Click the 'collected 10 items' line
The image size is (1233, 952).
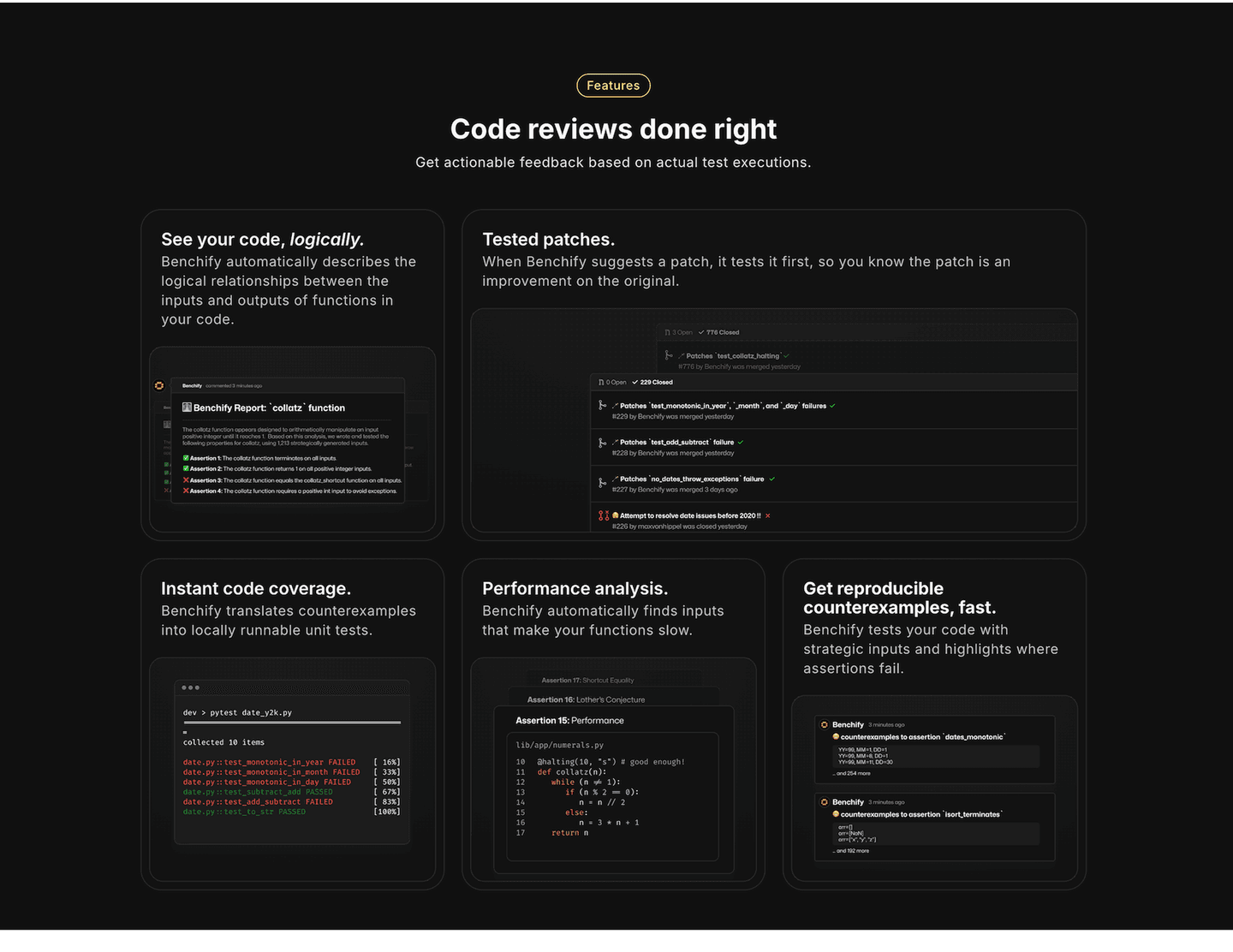point(223,742)
